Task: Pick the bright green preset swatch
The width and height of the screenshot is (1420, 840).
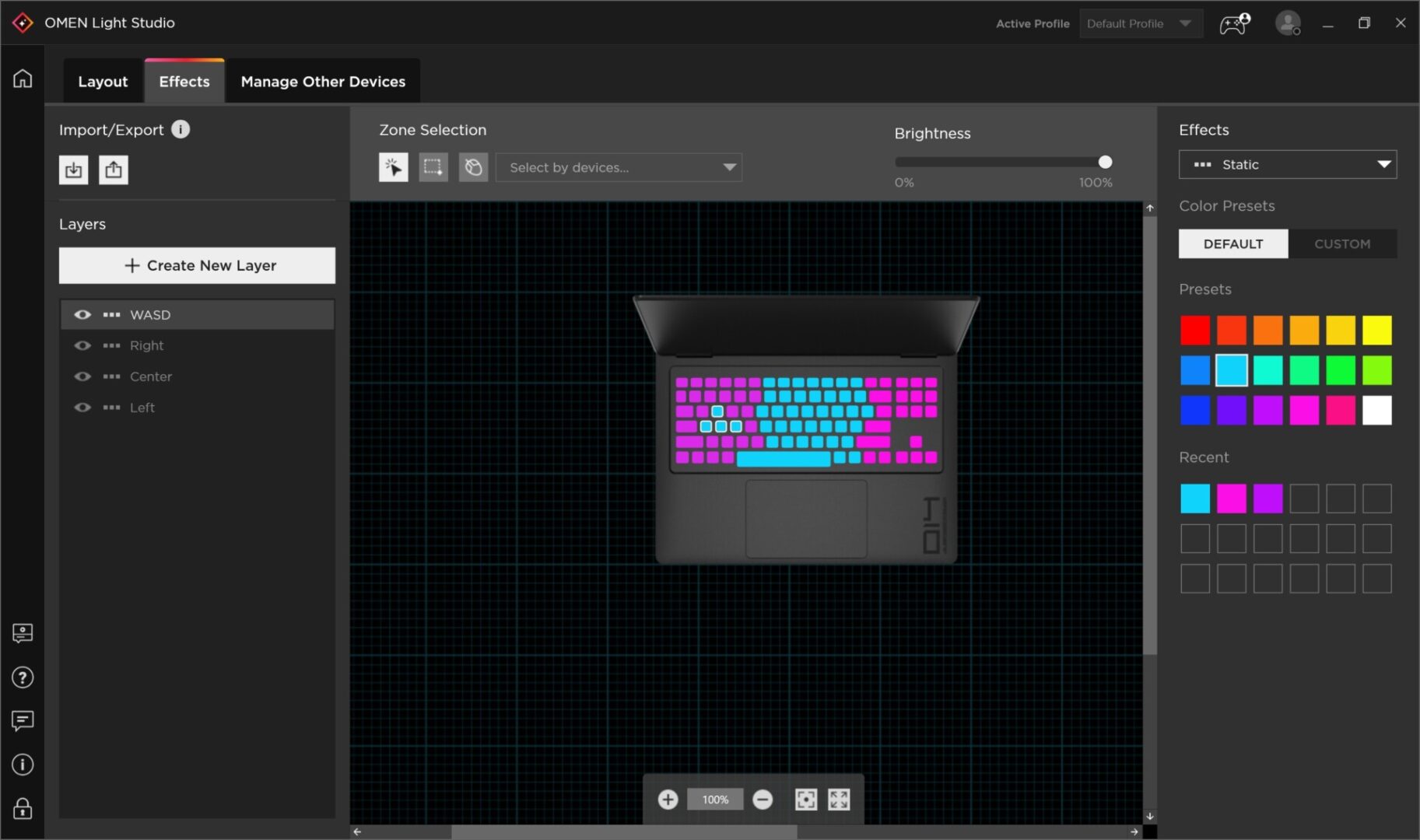Action: coord(1341,370)
